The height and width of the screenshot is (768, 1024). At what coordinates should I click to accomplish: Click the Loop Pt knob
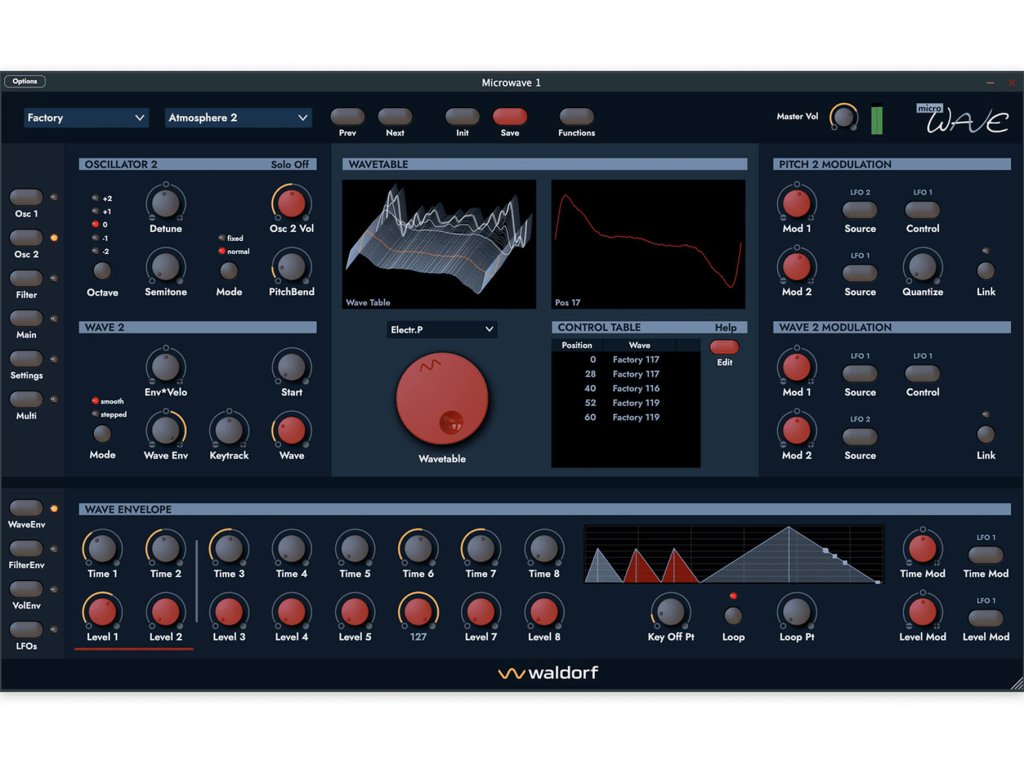tap(796, 611)
